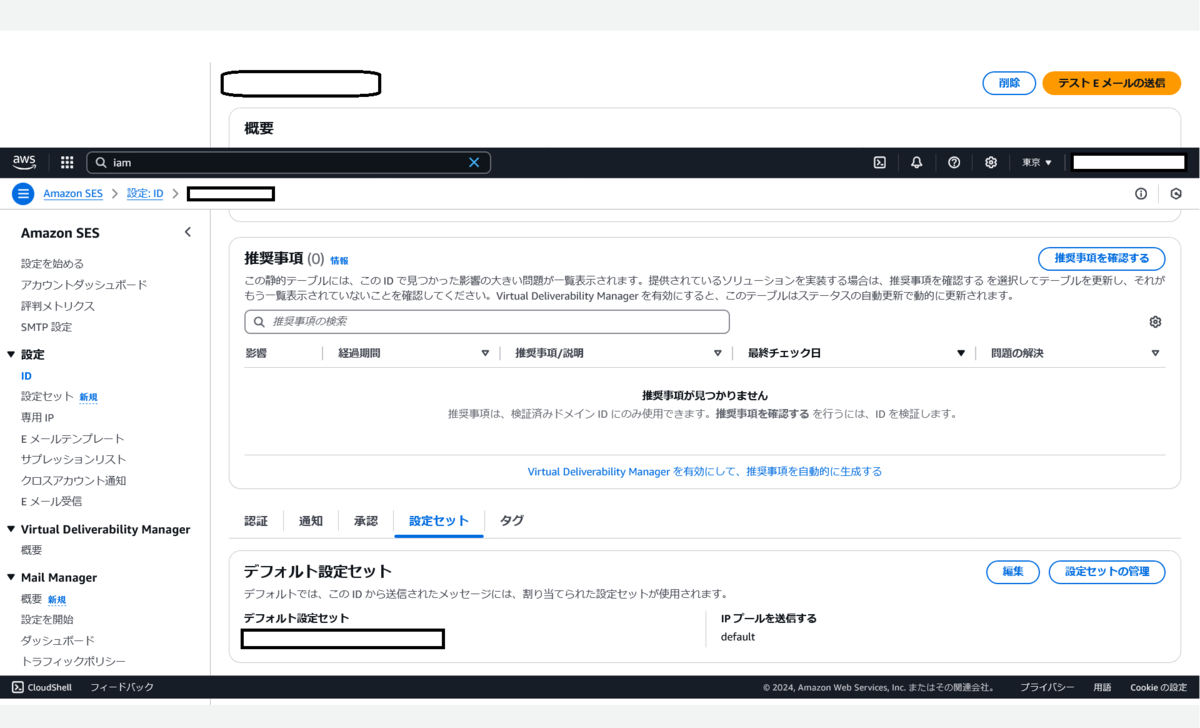Open Cookie の設定 in footer
Viewport: 1200px width, 728px height.
point(1158,687)
